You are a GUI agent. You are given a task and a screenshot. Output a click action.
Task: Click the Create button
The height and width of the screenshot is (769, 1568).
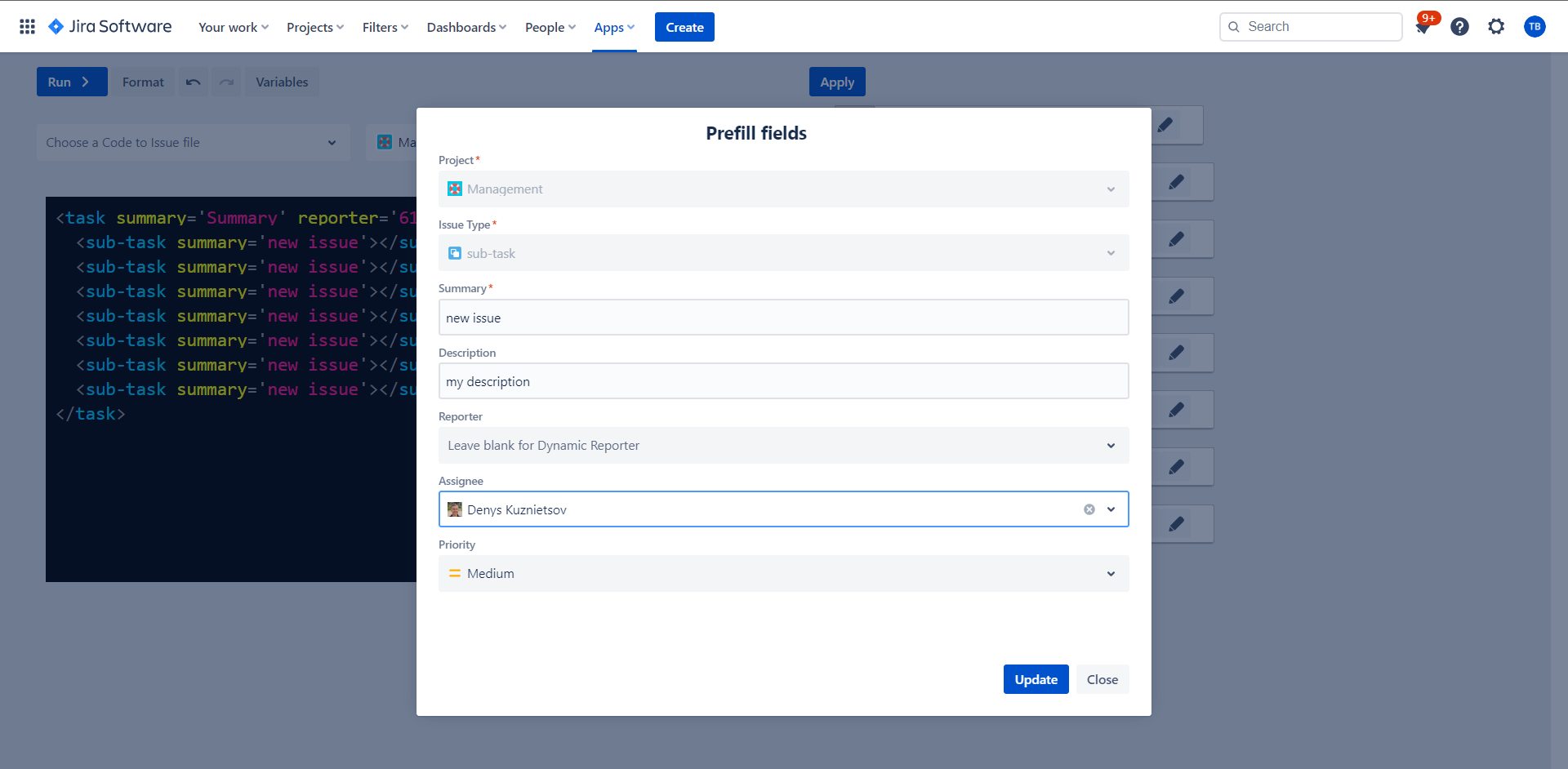[684, 27]
